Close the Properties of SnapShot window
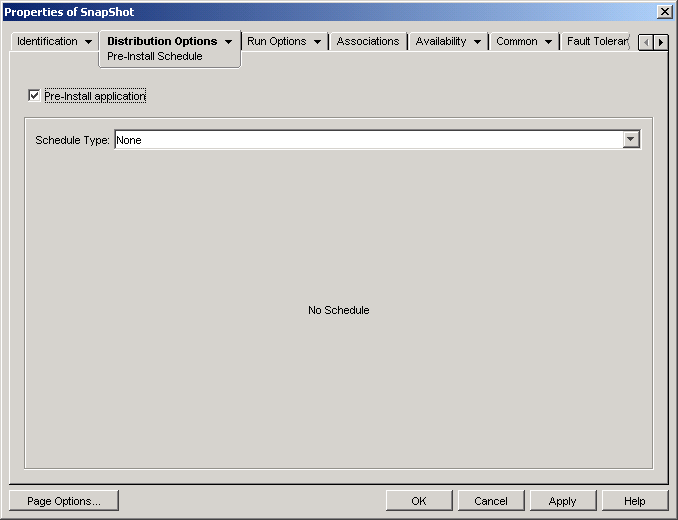The width and height of the screenshot is (678, 520). 664,12
